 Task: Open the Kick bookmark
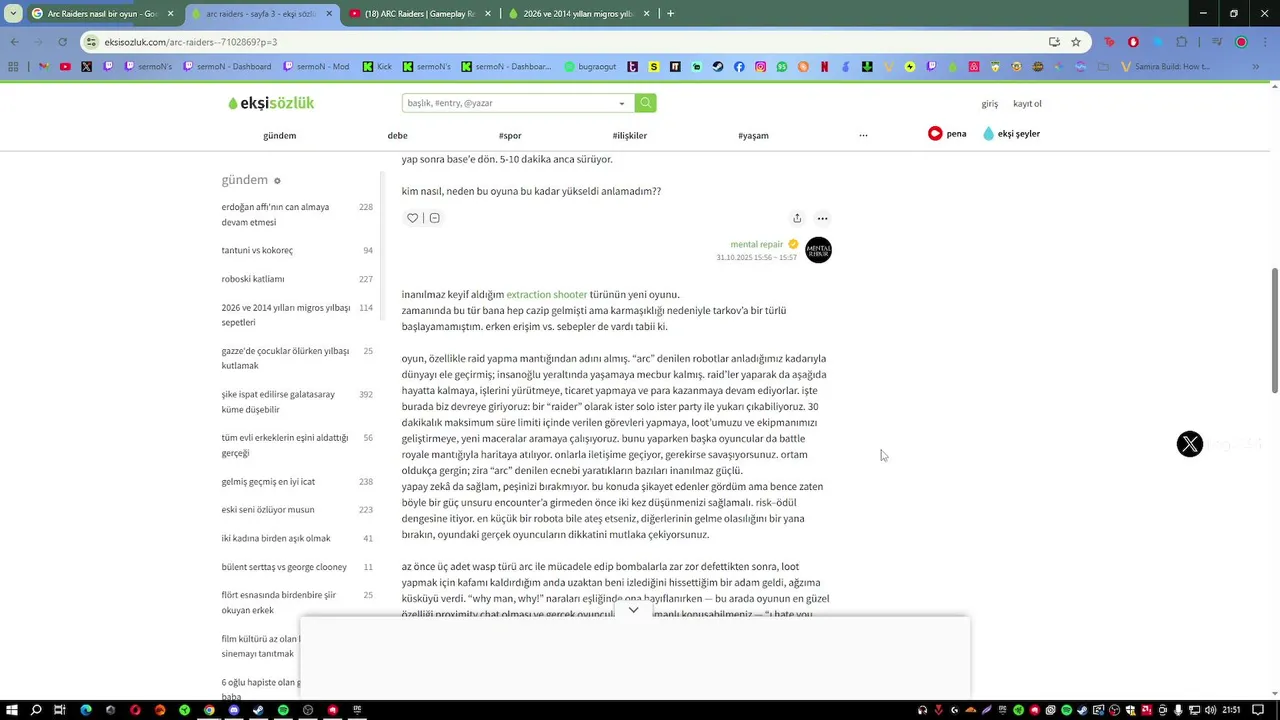(376, 67)
